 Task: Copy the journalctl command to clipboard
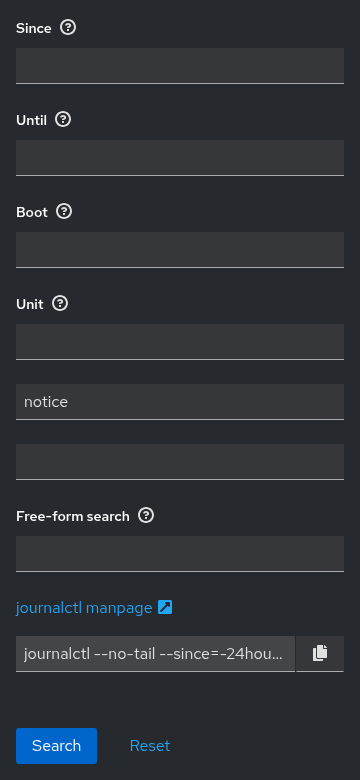pos(320,654)
